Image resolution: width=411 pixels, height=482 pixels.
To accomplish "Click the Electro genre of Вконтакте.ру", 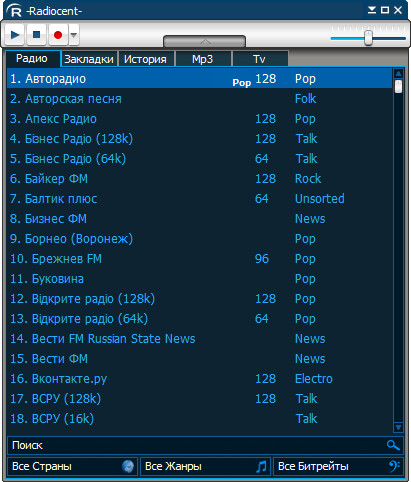I will [x=314, y=379].
